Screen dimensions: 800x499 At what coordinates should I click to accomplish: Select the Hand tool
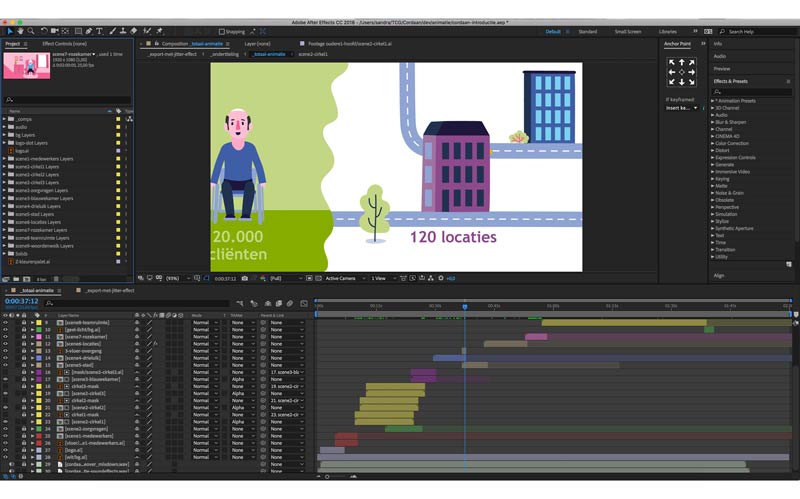(x=20, y=32)
